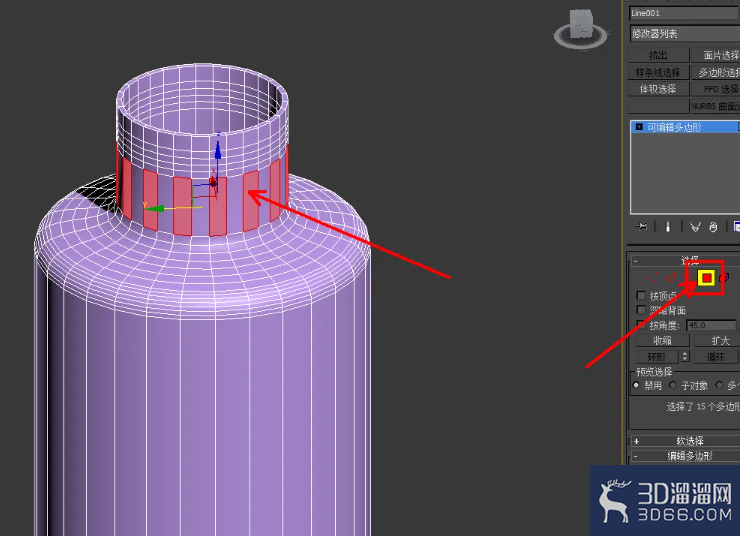Viewport: 740px width, 536px height.
Task: Collapse the 编辑多边形 rollout
Action: point(685,456)
